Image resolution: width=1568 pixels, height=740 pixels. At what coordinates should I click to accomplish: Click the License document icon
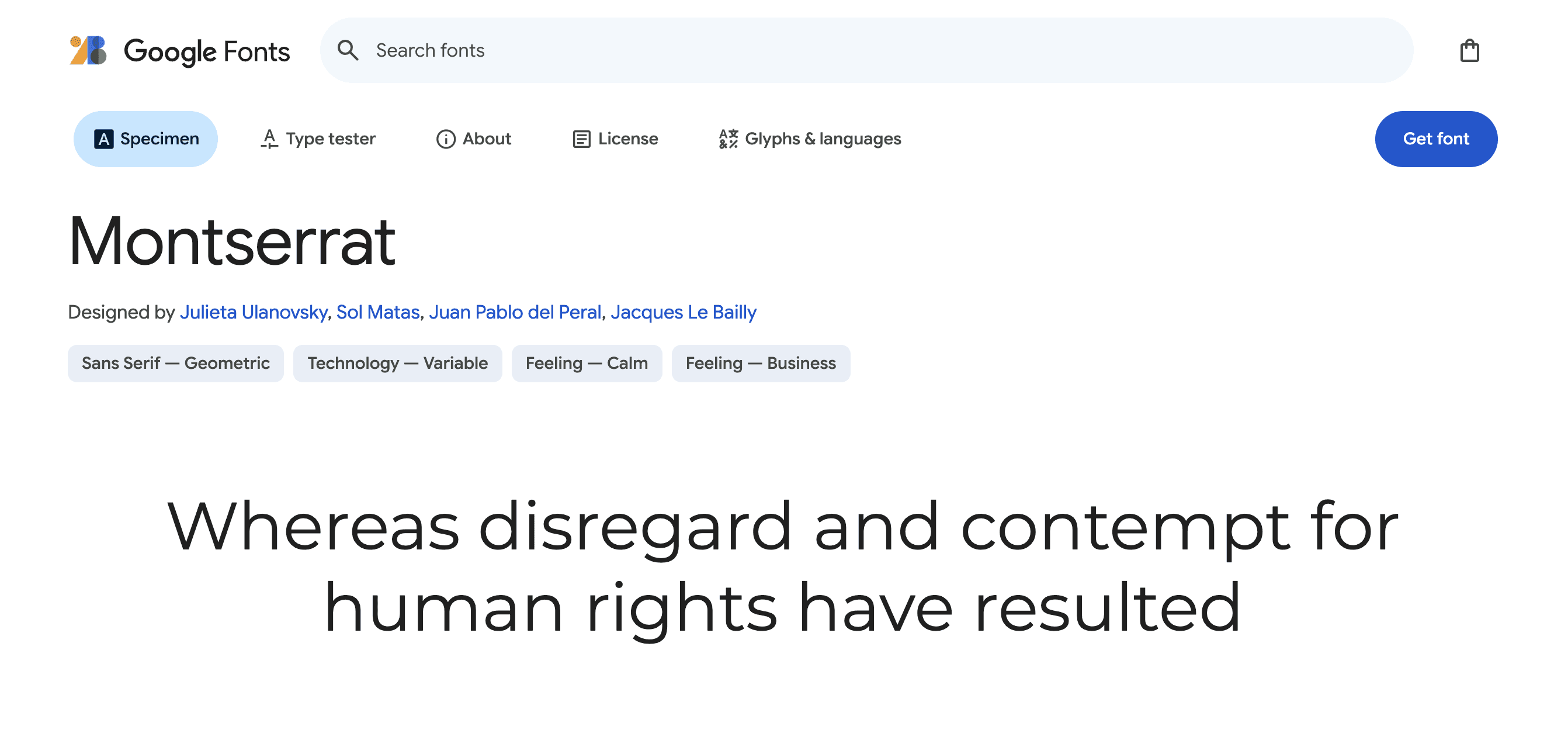(581, 139)
